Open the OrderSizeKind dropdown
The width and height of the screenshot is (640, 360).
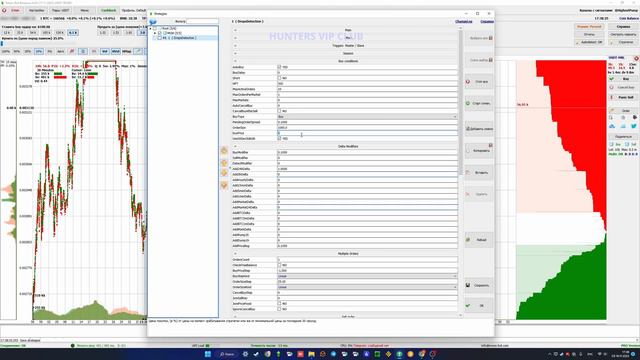(x=367, y=287)
